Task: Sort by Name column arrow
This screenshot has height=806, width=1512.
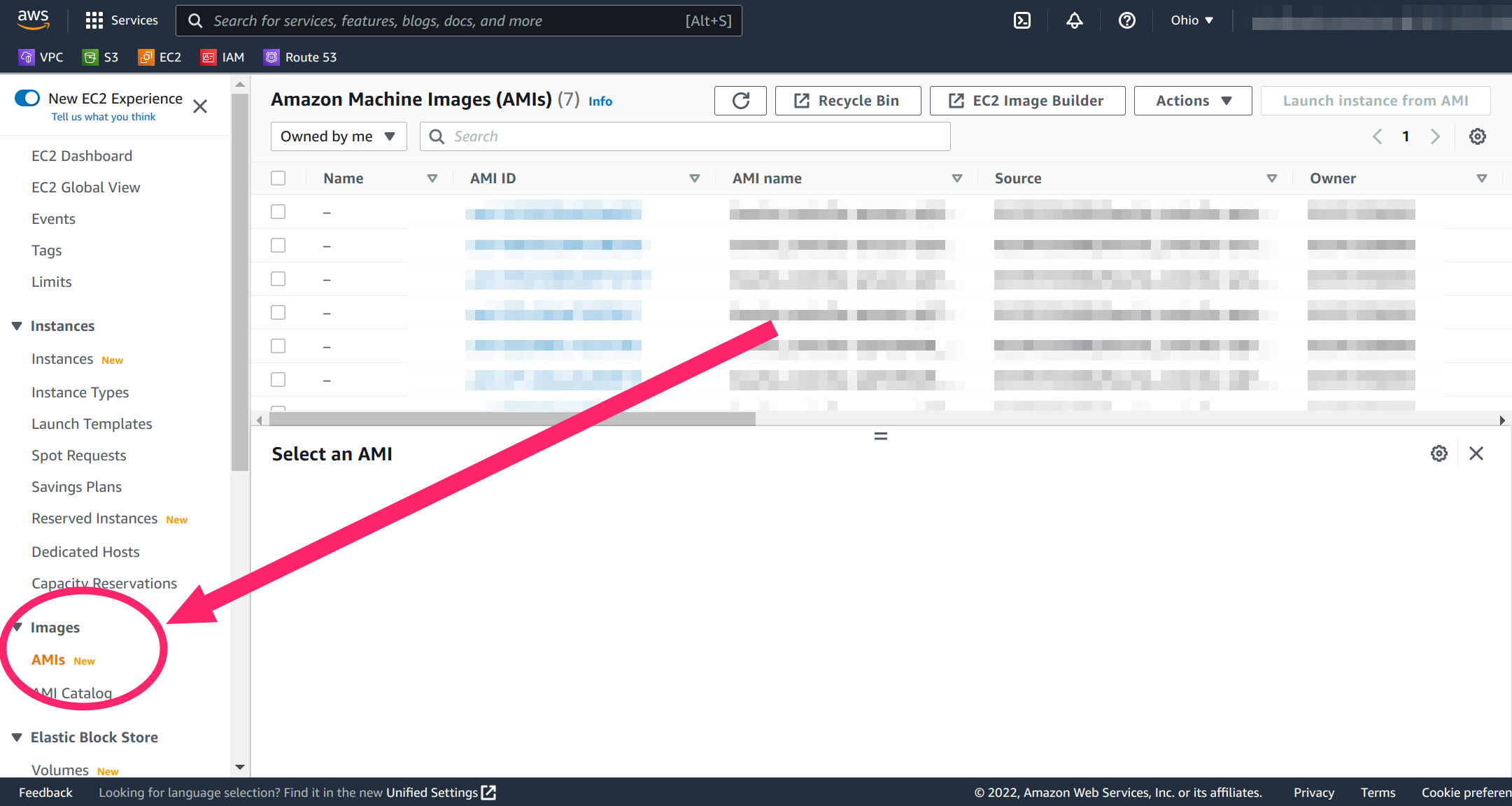Action: point(432,178)
